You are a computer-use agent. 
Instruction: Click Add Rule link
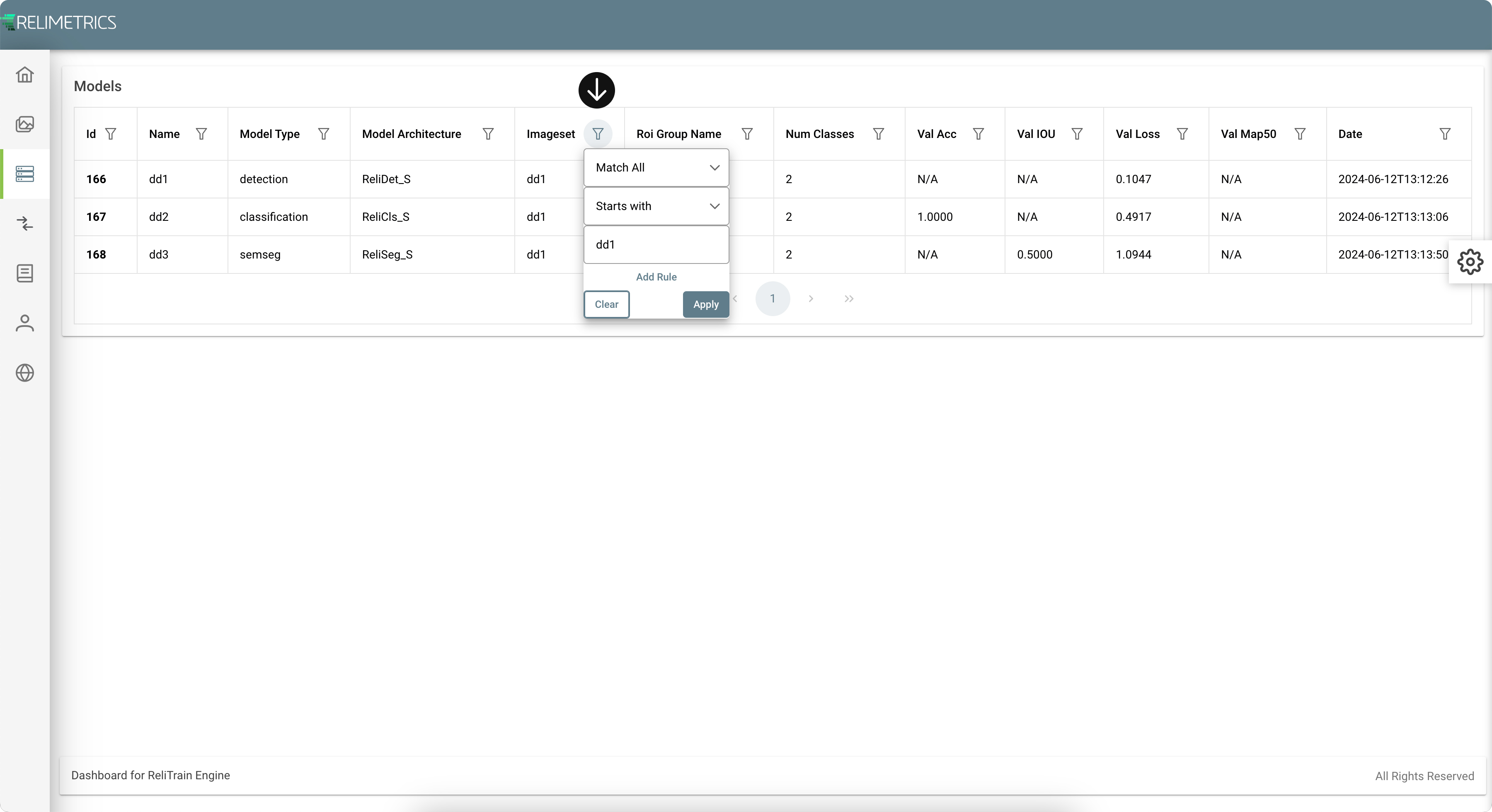[x=656, y=277]
